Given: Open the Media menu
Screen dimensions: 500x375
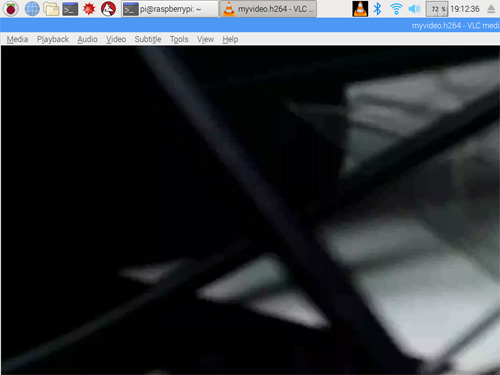Looking at the screenshot, I should 17,39.
